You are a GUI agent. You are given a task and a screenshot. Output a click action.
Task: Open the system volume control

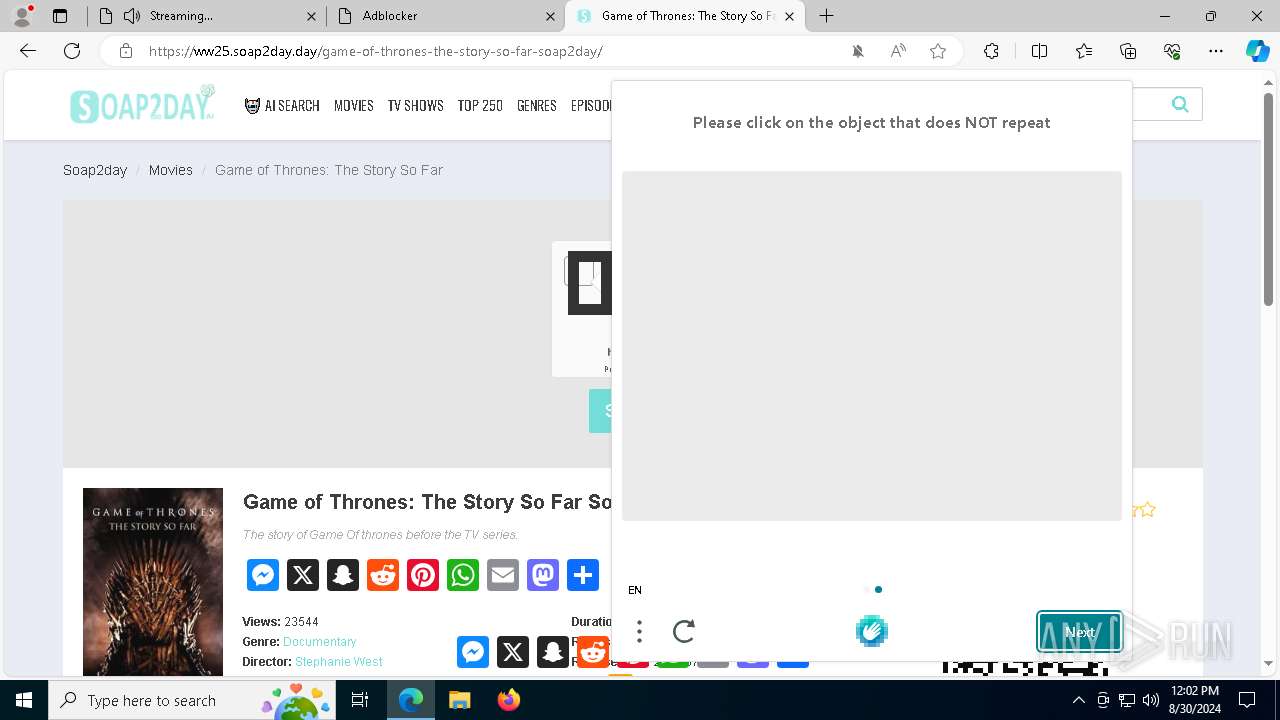click(x=1151, y=700)
